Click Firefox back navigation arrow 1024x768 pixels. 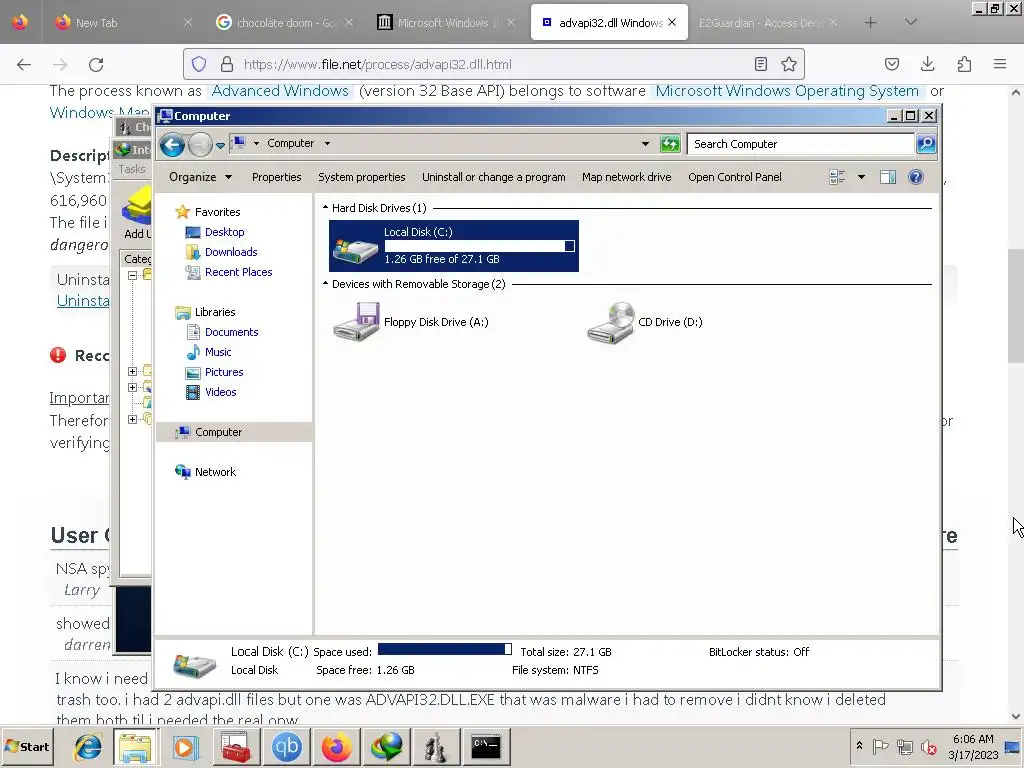[24, 64]
